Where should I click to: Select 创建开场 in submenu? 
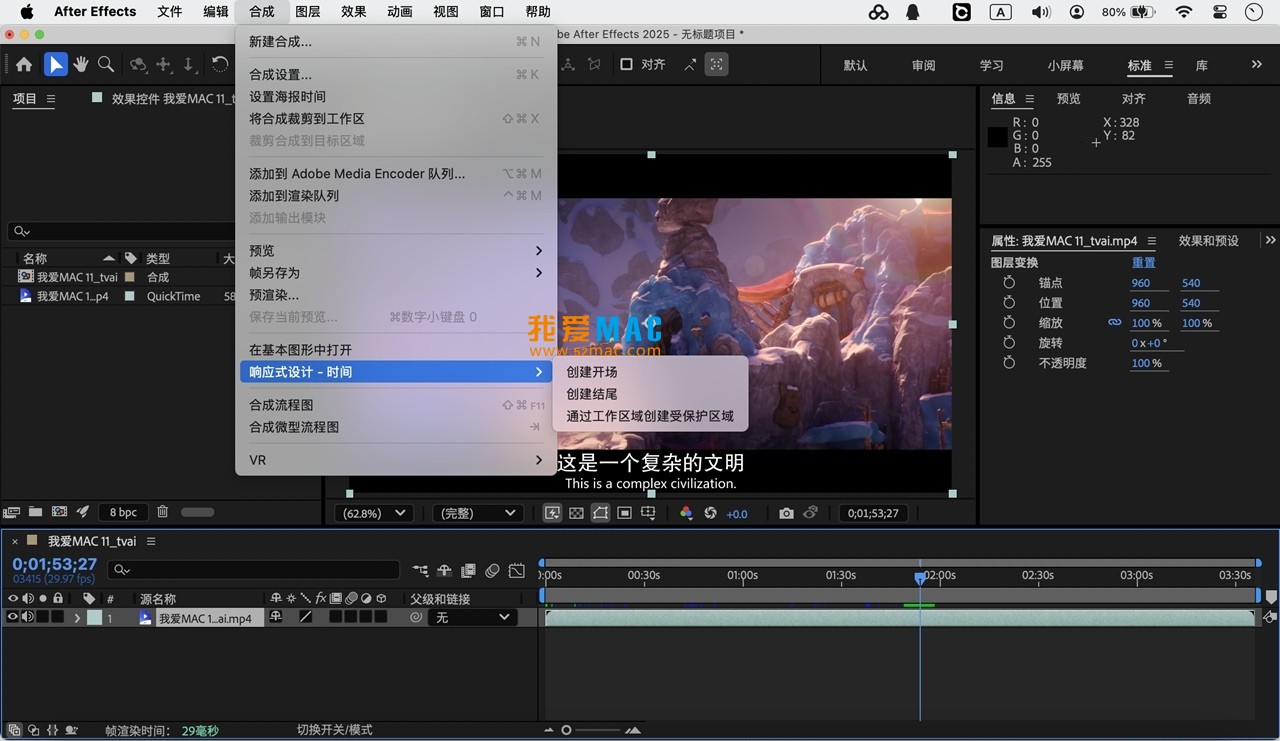(x=650, y=372)
